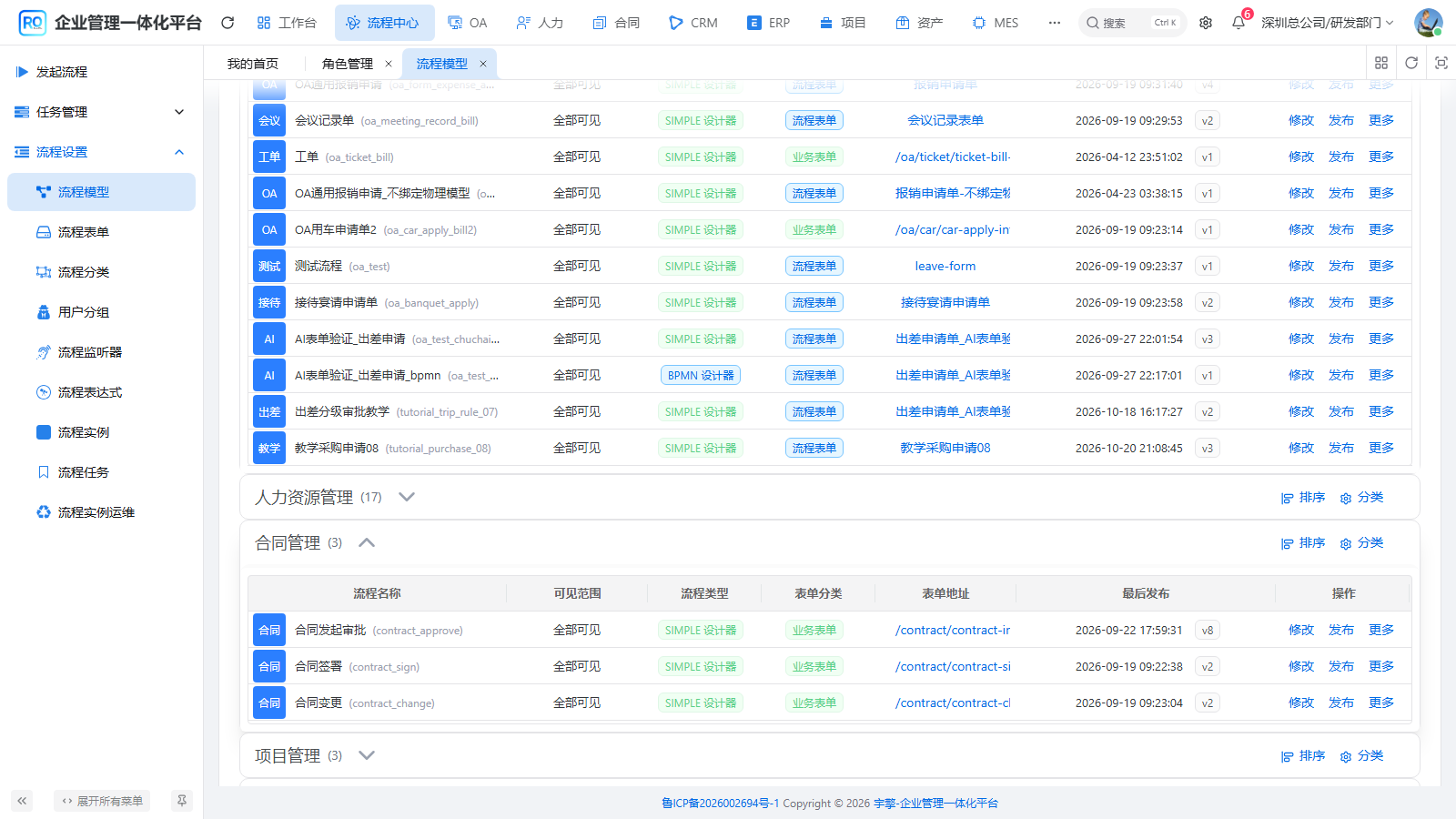The height and width of the screenshot is (819, 1456).
Task: Close the 流程模型 tab
Action: tap(483, 64)
